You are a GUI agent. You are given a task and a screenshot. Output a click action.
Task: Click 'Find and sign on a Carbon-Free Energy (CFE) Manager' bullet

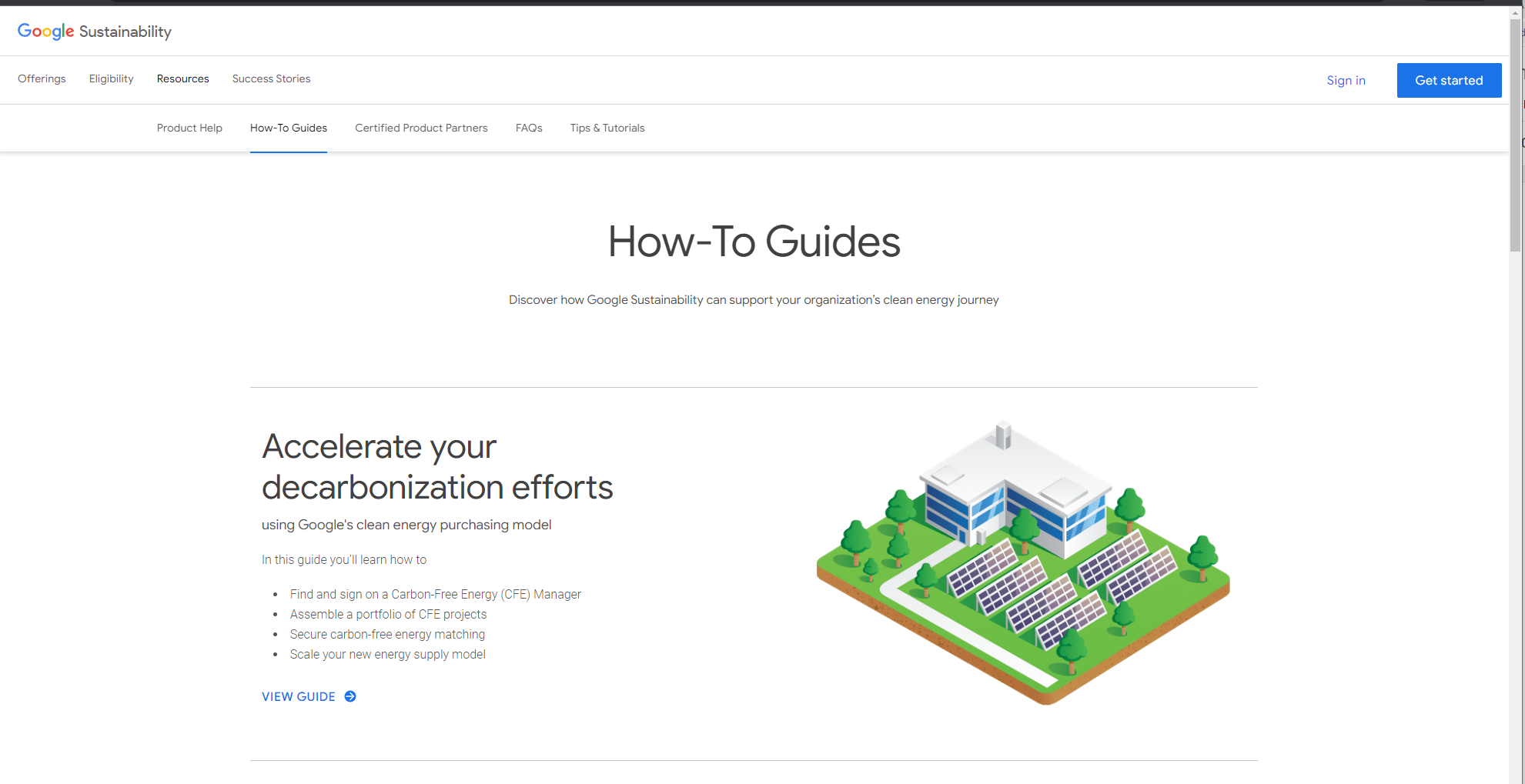click(x=436, y=594)
